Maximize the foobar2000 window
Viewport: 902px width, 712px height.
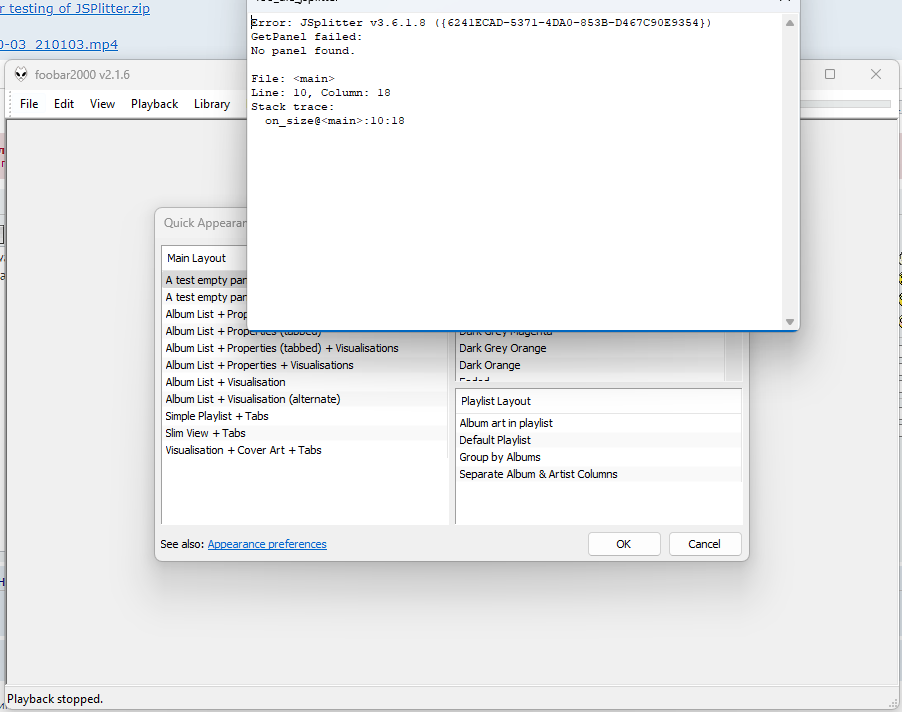[830, 75]
